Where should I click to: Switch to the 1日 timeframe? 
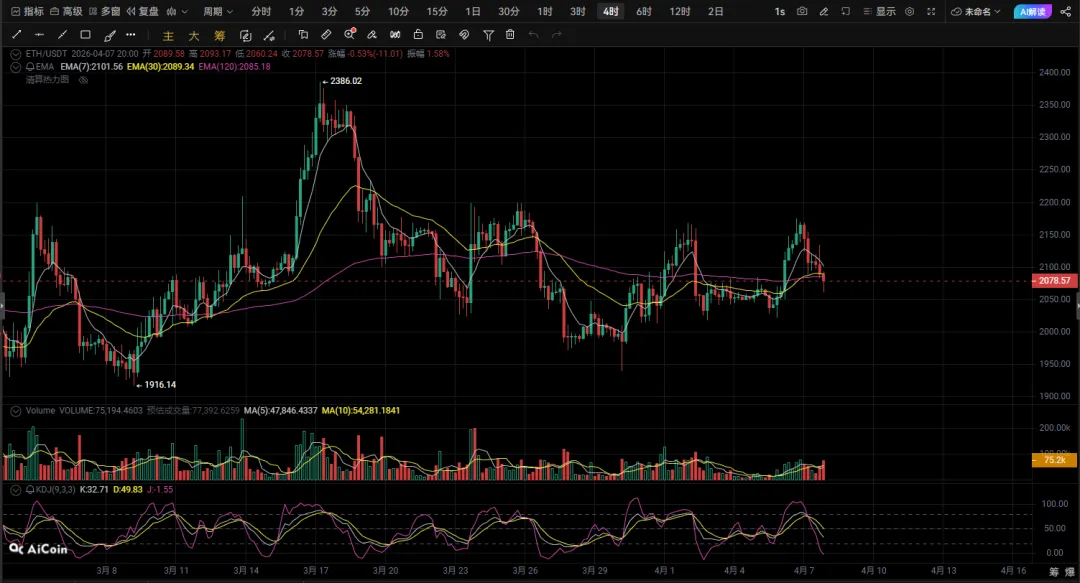click(x=472, y=12)
